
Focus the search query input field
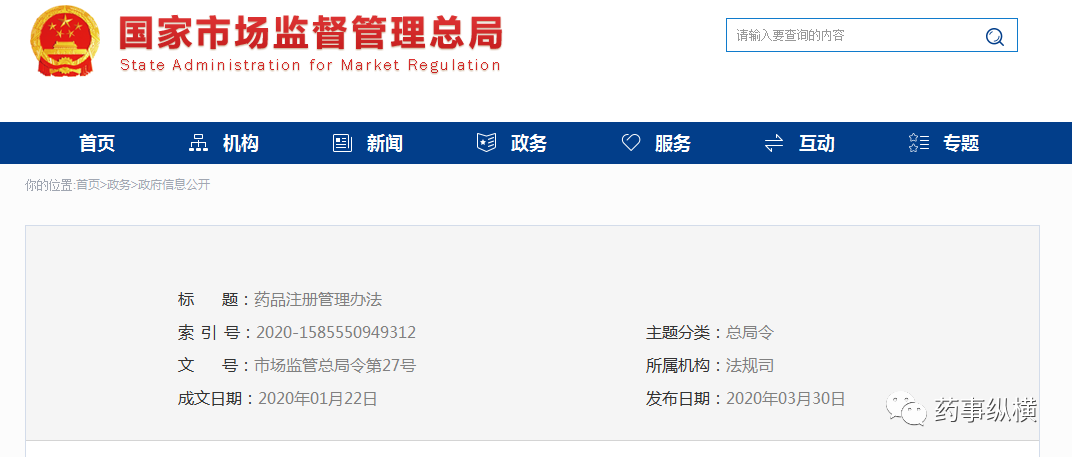coord(850,36)
